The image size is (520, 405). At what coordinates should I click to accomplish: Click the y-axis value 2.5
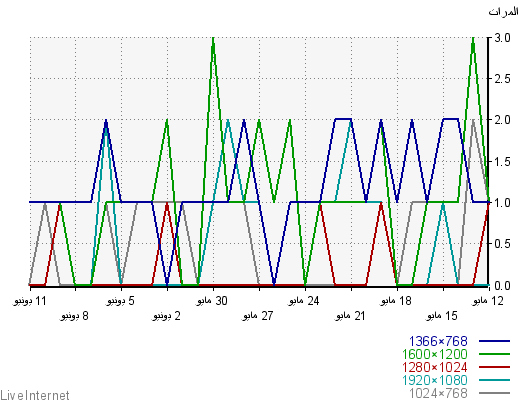click(x=502, y=79)
